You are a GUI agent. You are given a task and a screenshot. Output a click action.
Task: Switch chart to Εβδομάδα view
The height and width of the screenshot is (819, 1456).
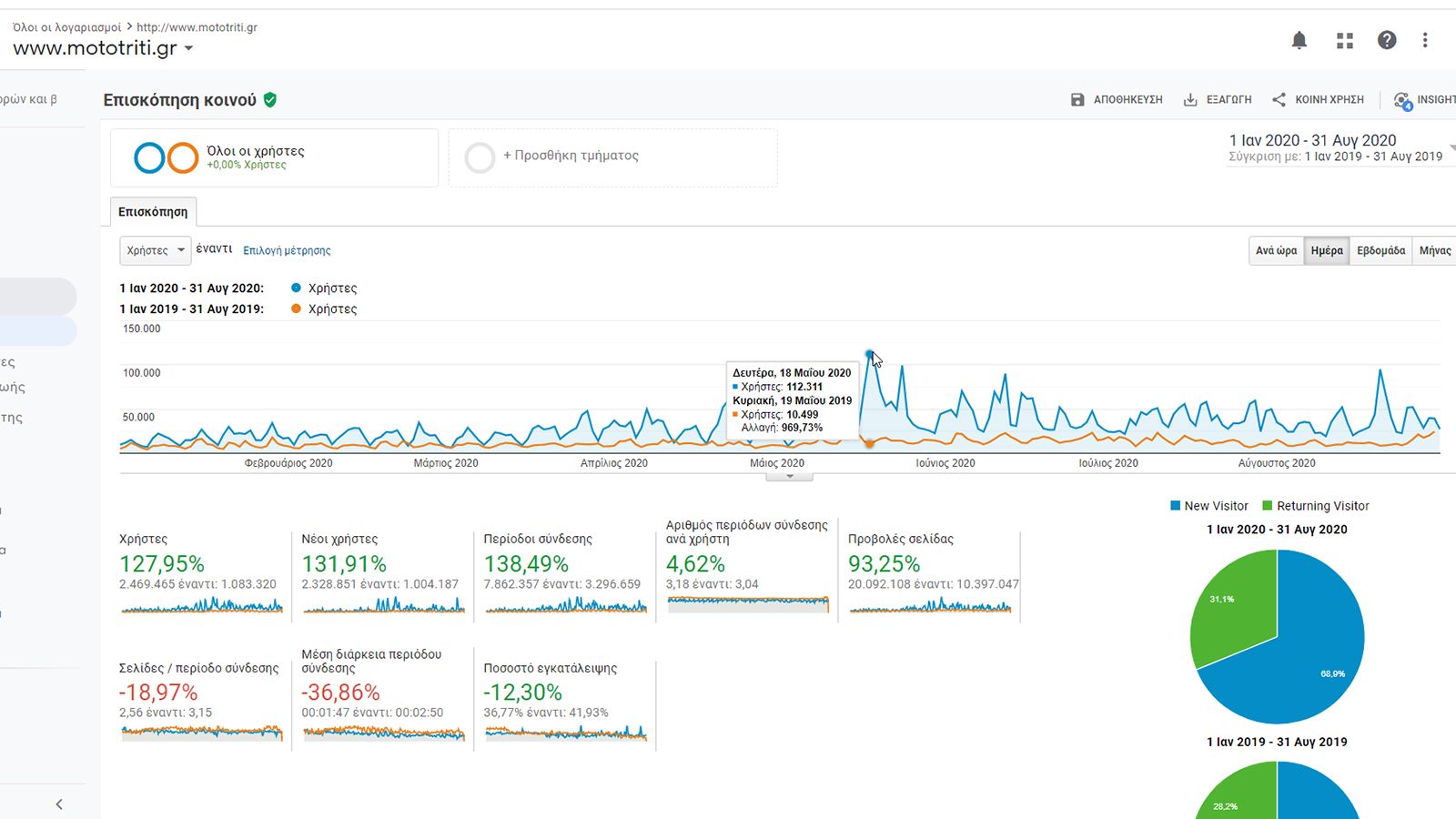coord(1380,250)
